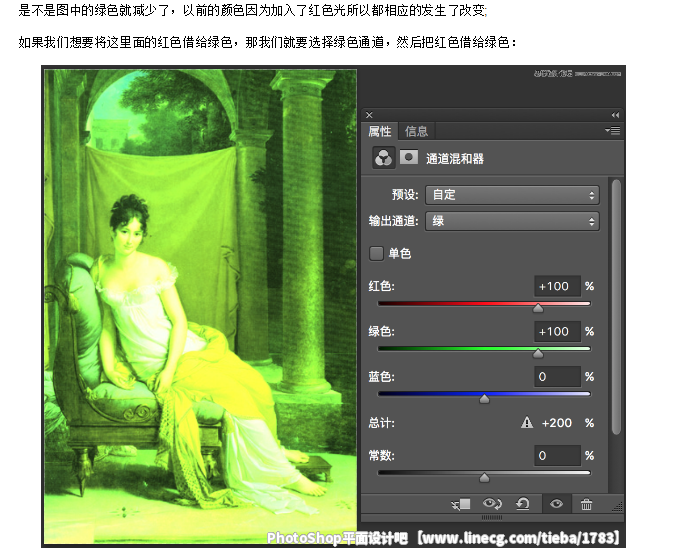Viewport: 675px width, 557px height.
Task: Click the 绿色 value field +100
Action: pyautogui.click(x=557, y=331)
